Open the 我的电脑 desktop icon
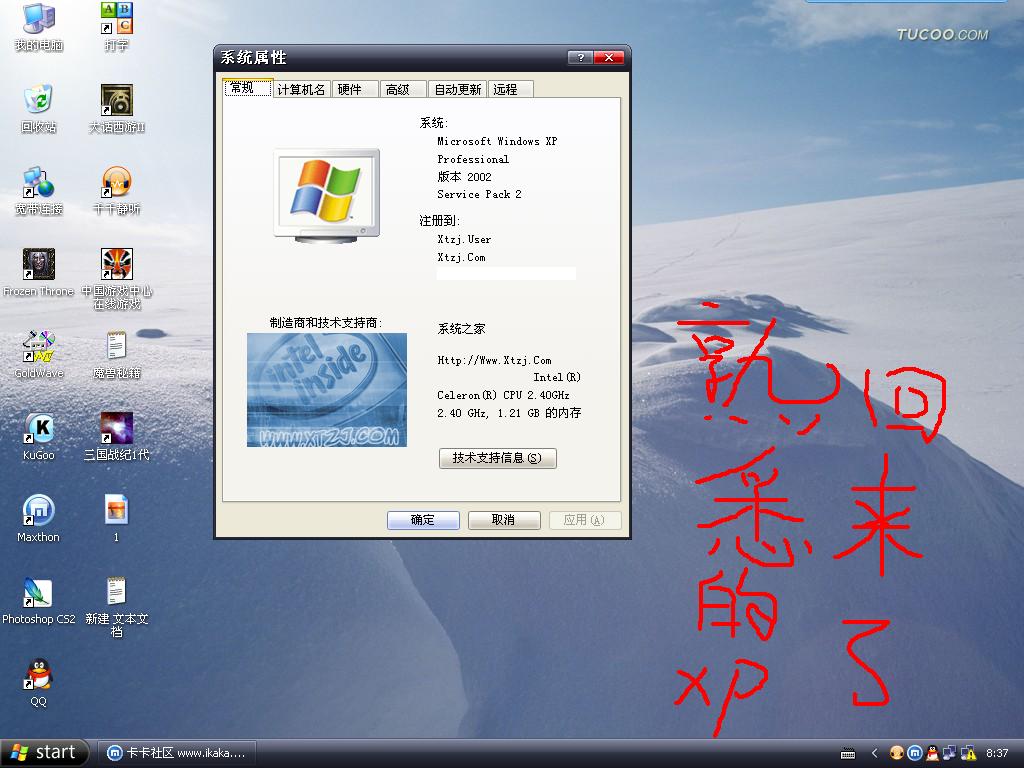1024x768 pixels. point(39,26)
